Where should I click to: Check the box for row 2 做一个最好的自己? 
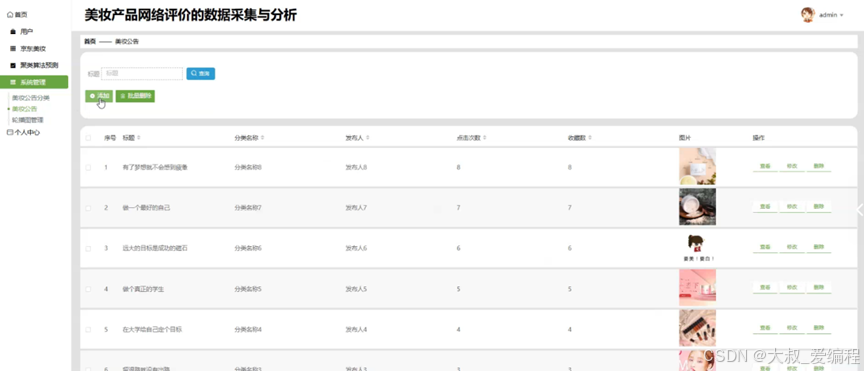click(x=88, y=208)
